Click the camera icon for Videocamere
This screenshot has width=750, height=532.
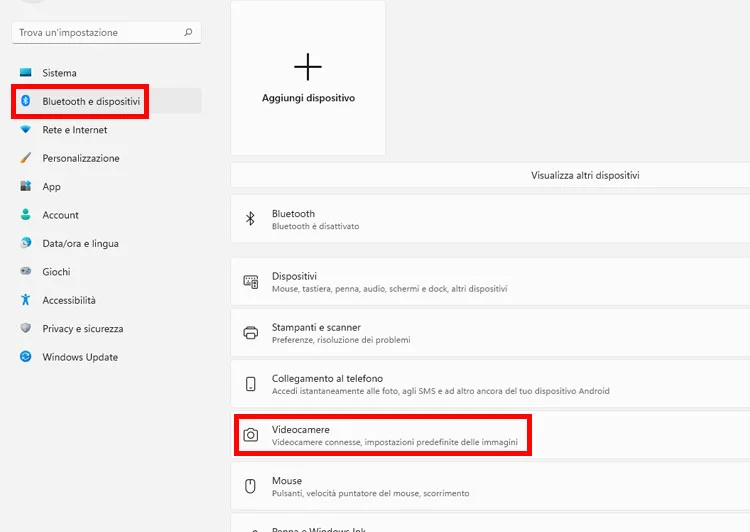point(251,435)
